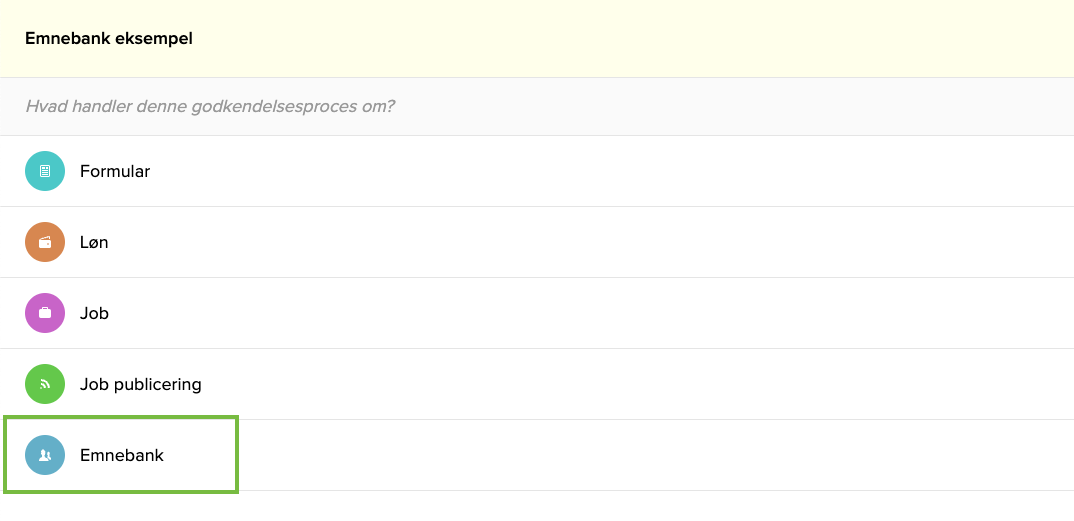The height and width of the screenshot is (521, 1074).
Task: Select the Formular label text
Action: (x=115, y=171)
